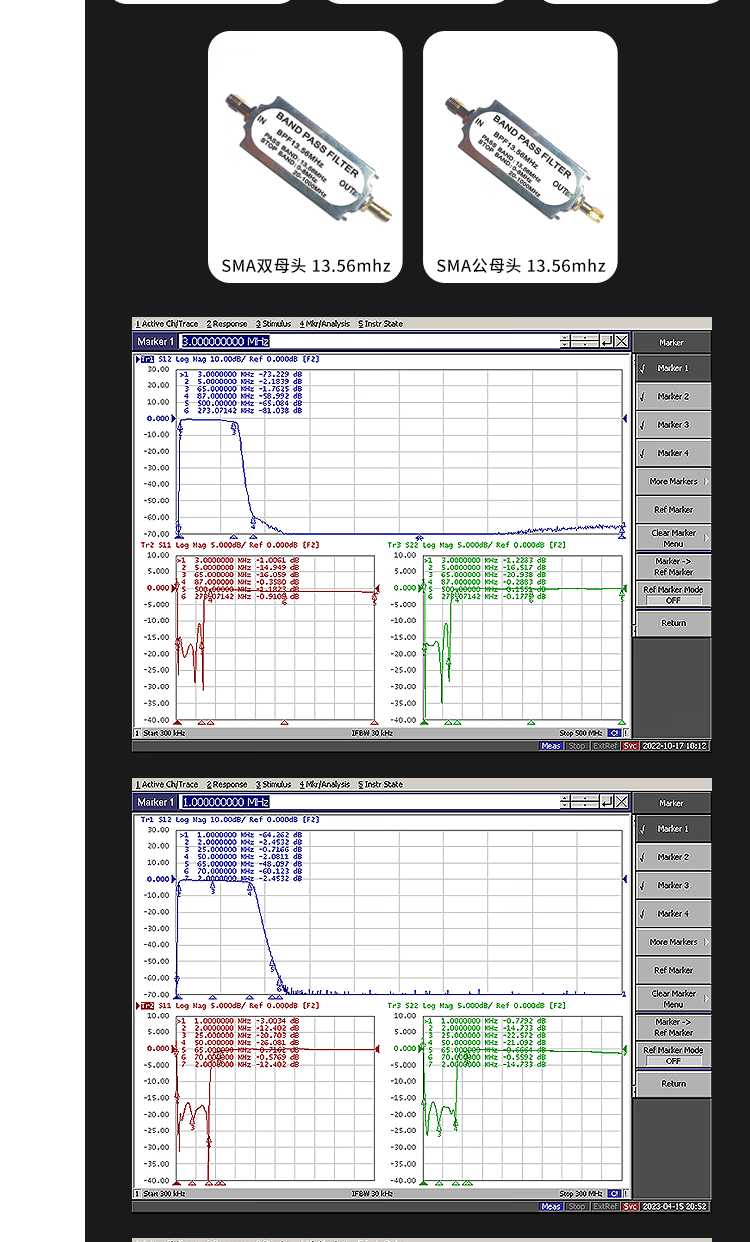The height and width of the screenshot is (1242, 750).
Task: Expand More Markers submenu in 2022-10-17 analyzer
Action: 673,481
